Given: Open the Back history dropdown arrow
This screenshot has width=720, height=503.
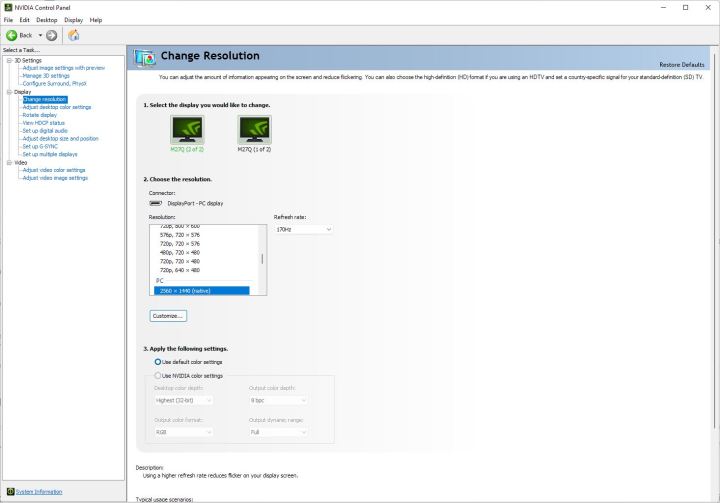Looking at the screenshot, I should tap(40, 35).
